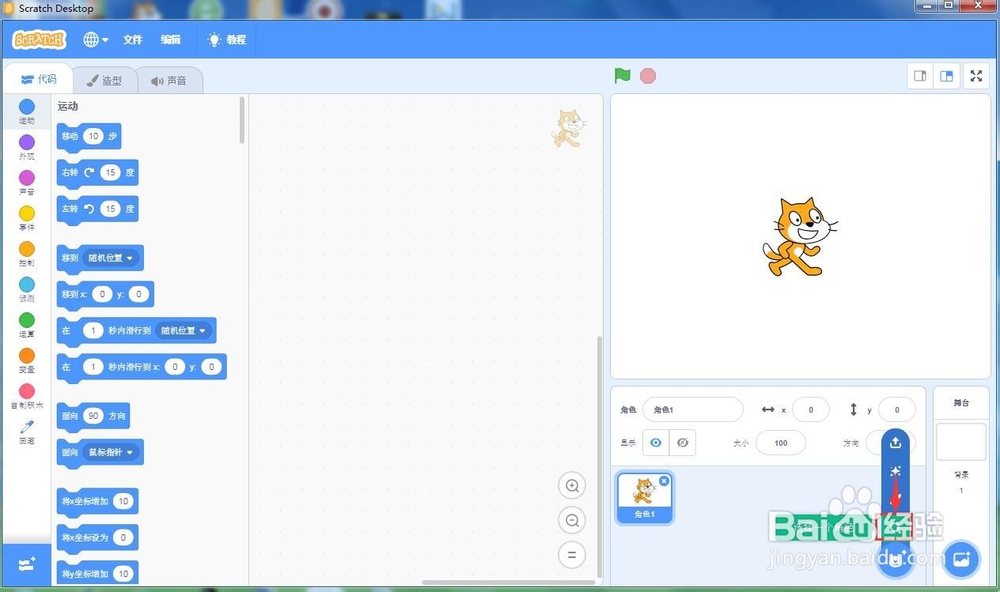Select the 外观 looks category
Image resolution: width=1000 pixels, height=592 pixels.
(27, 147)
